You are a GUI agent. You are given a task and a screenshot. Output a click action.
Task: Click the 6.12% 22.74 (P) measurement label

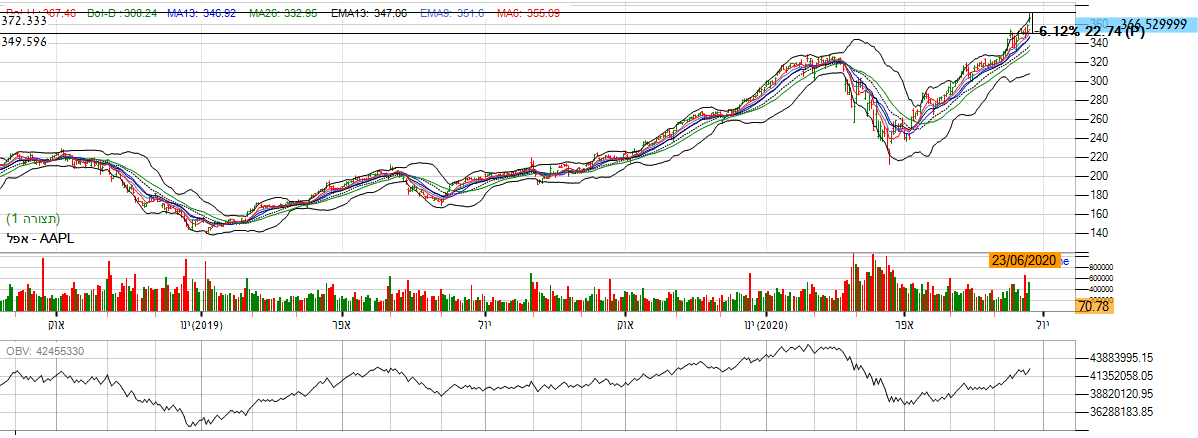1091,32
